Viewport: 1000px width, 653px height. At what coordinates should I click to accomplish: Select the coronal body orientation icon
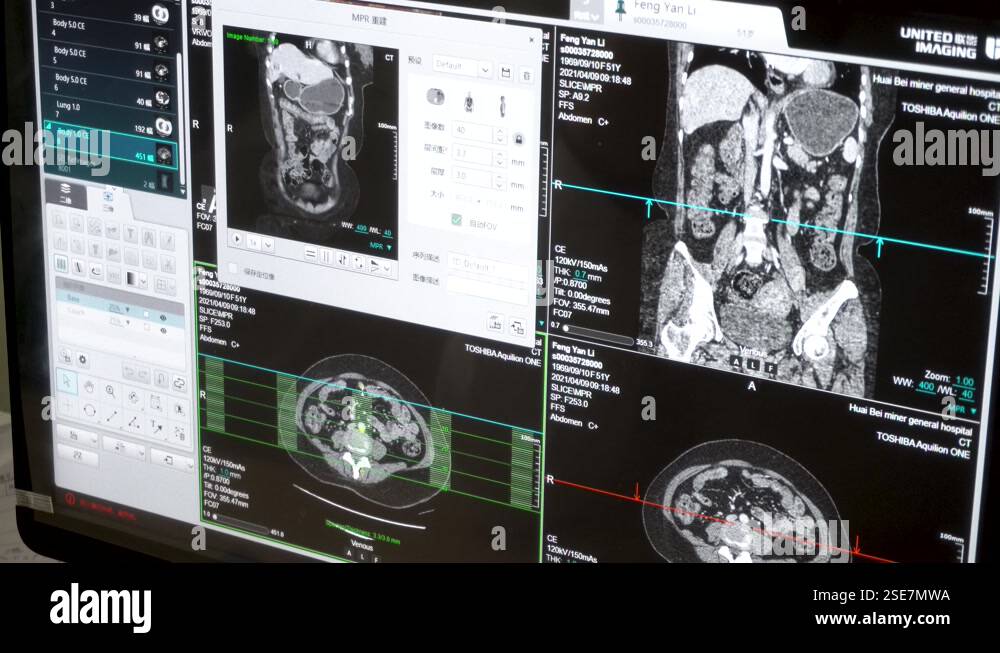469,101
